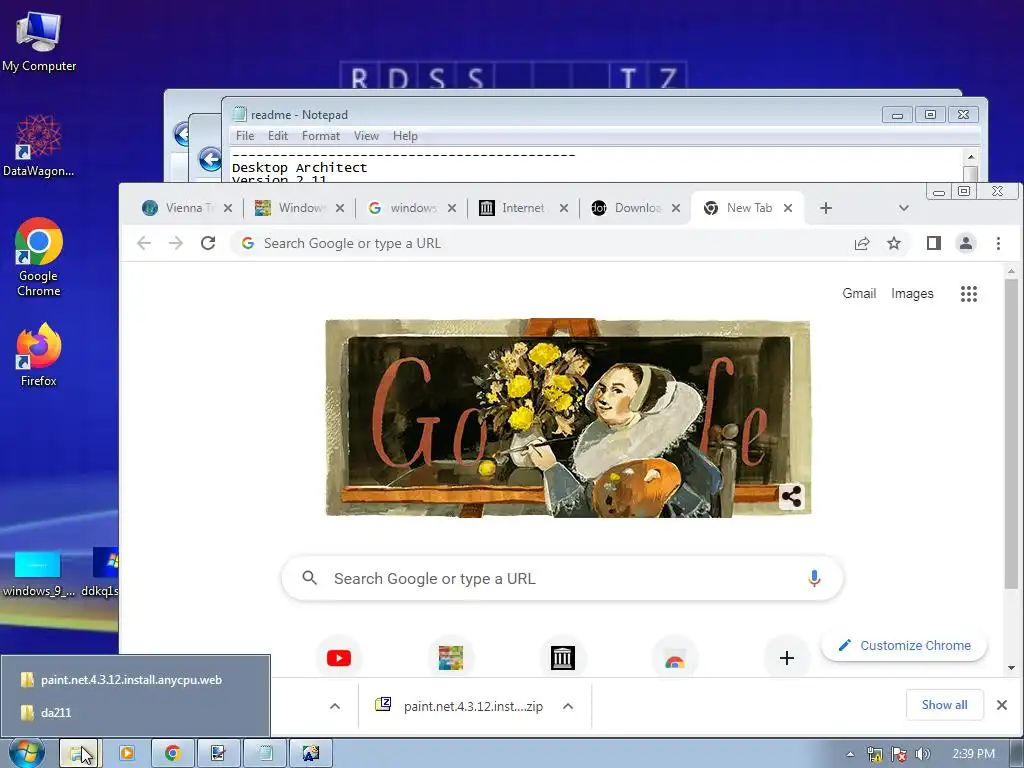Click the Google Doodle painting image
Viewport: 1024px width, 768px height.
pos(568,418)
